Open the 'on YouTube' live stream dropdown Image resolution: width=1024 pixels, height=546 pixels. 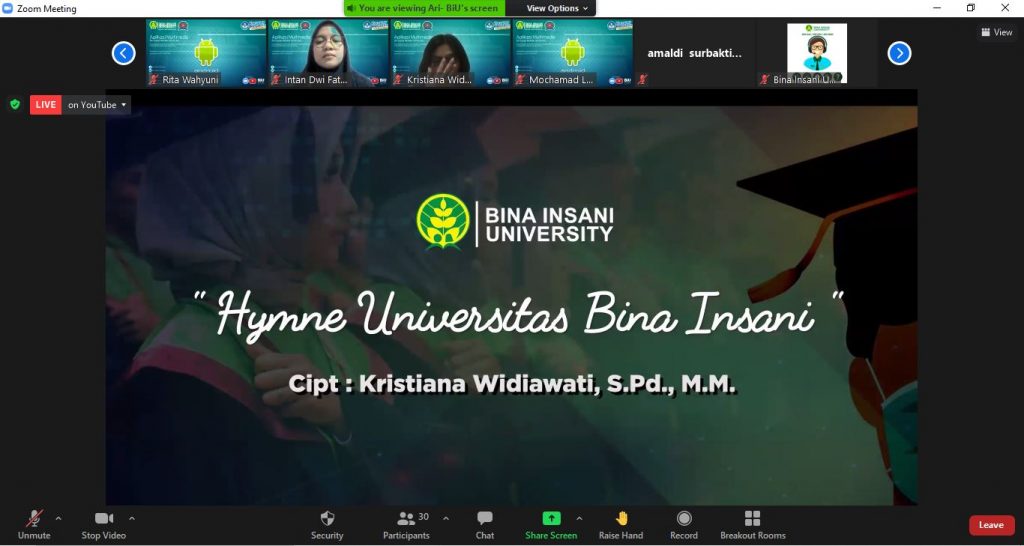[97, 104]
